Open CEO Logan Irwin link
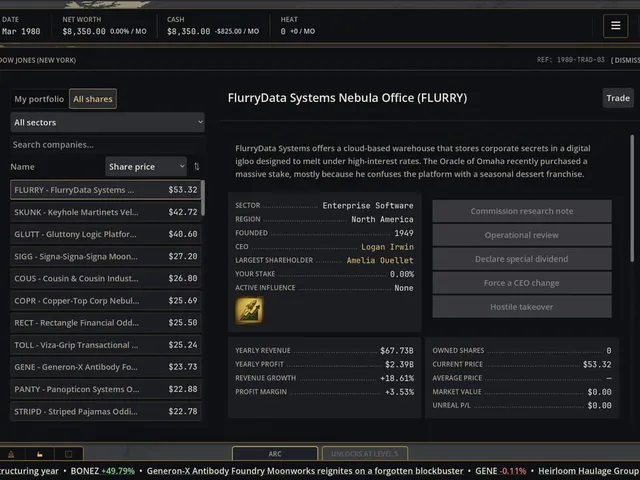This screenshot has width=640, height=480. coord(387,247)
